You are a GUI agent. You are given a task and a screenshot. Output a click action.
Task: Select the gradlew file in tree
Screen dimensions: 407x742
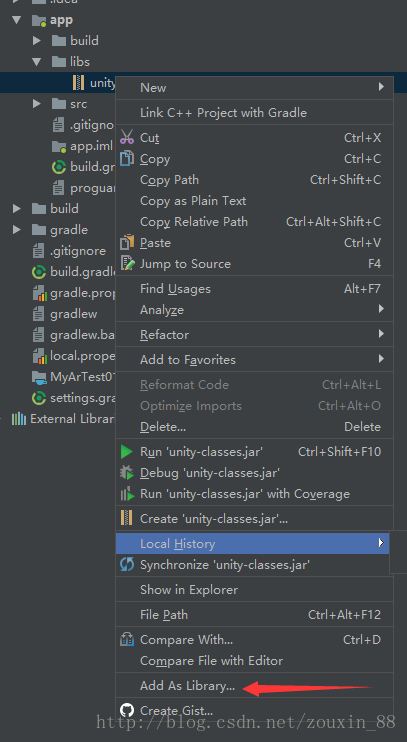[65, 314]
